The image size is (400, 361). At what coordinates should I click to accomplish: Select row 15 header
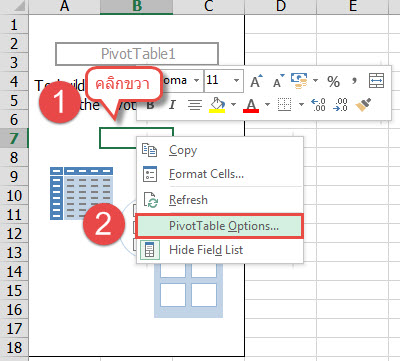pyautogui.click(x=14, y=291)
